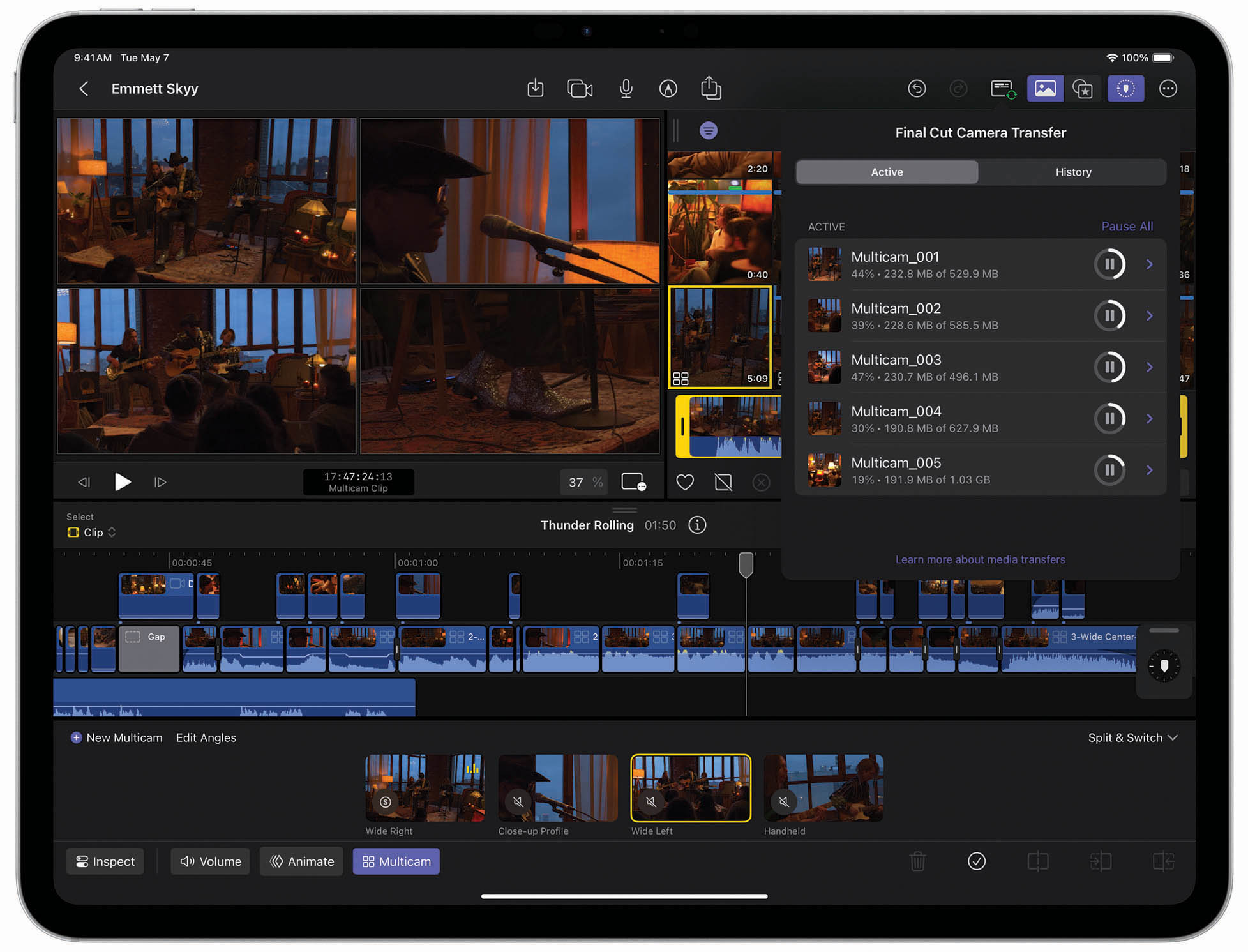Open the Volume tab
This screenshot has height=952, width=1248.
pos(210,861)
